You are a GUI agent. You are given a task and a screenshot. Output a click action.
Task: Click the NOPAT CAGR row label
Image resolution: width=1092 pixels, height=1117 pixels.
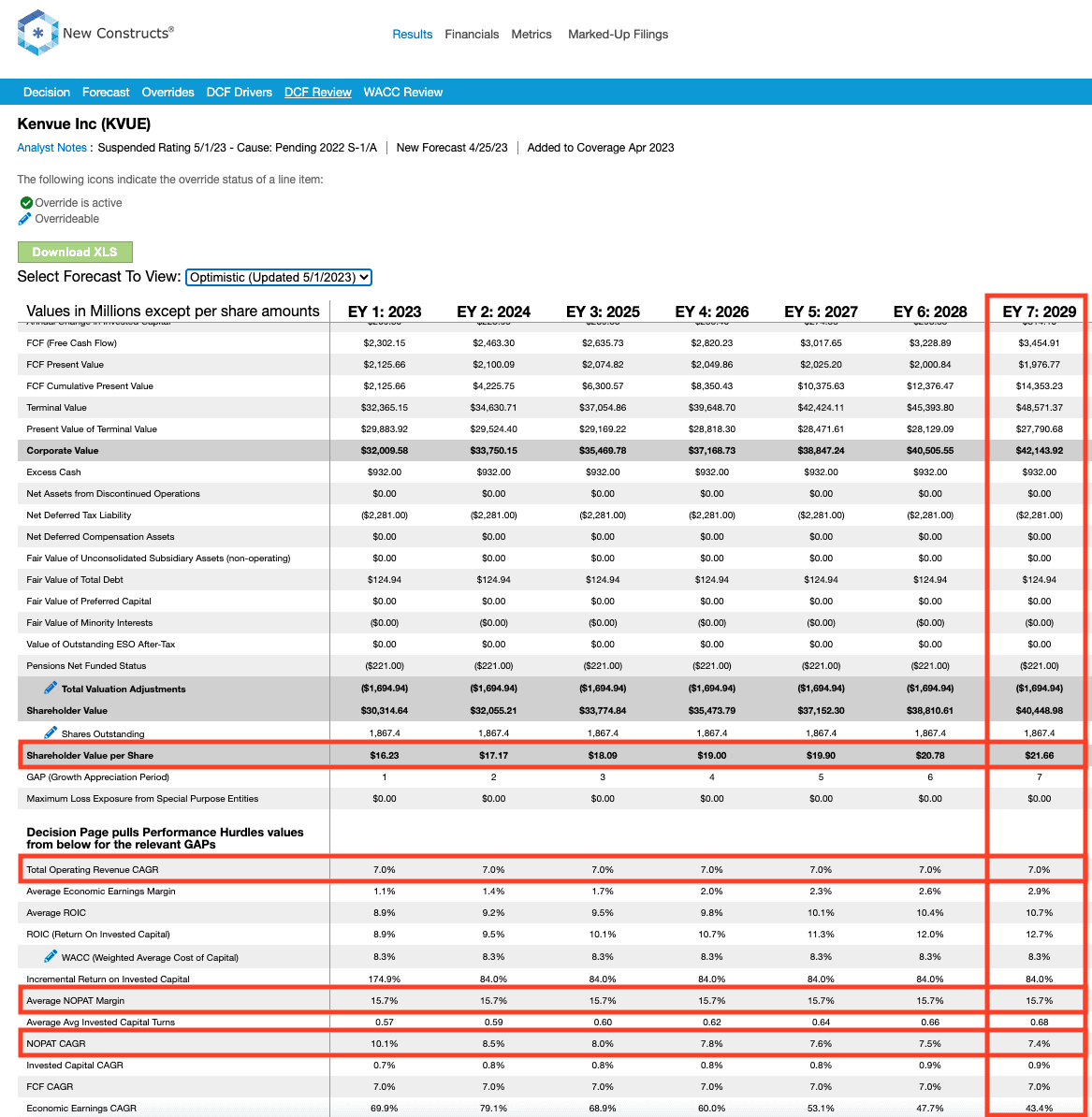click(55, 1043)
